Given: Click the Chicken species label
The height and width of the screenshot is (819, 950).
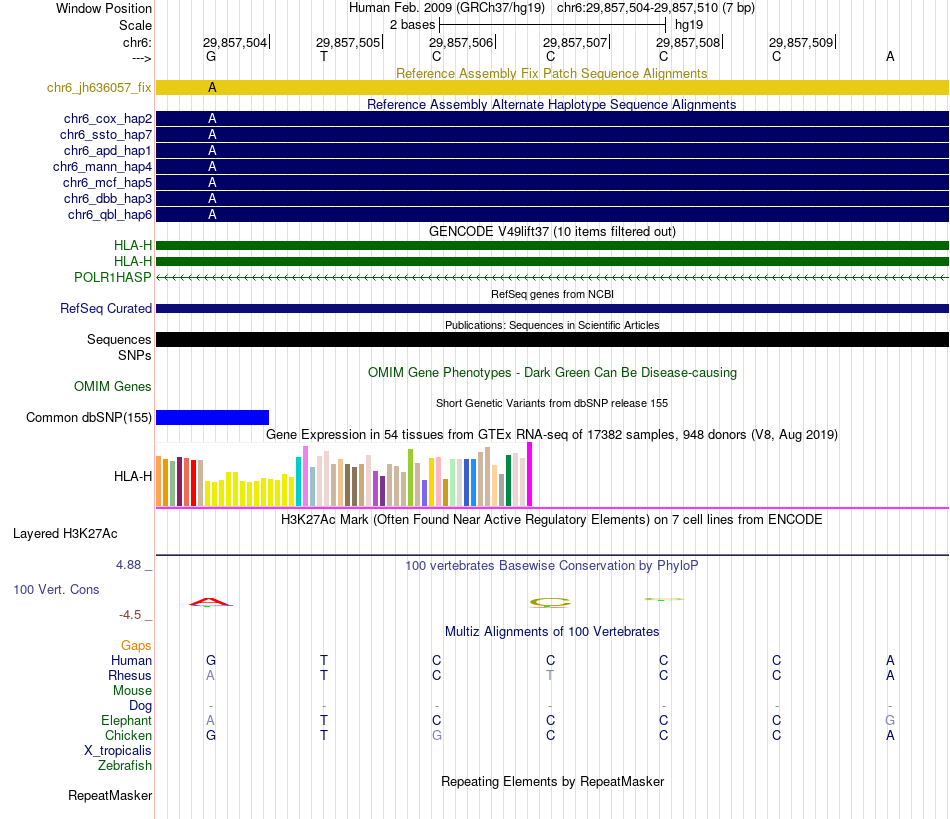Looking at the screenshot, I should [128, 735].
